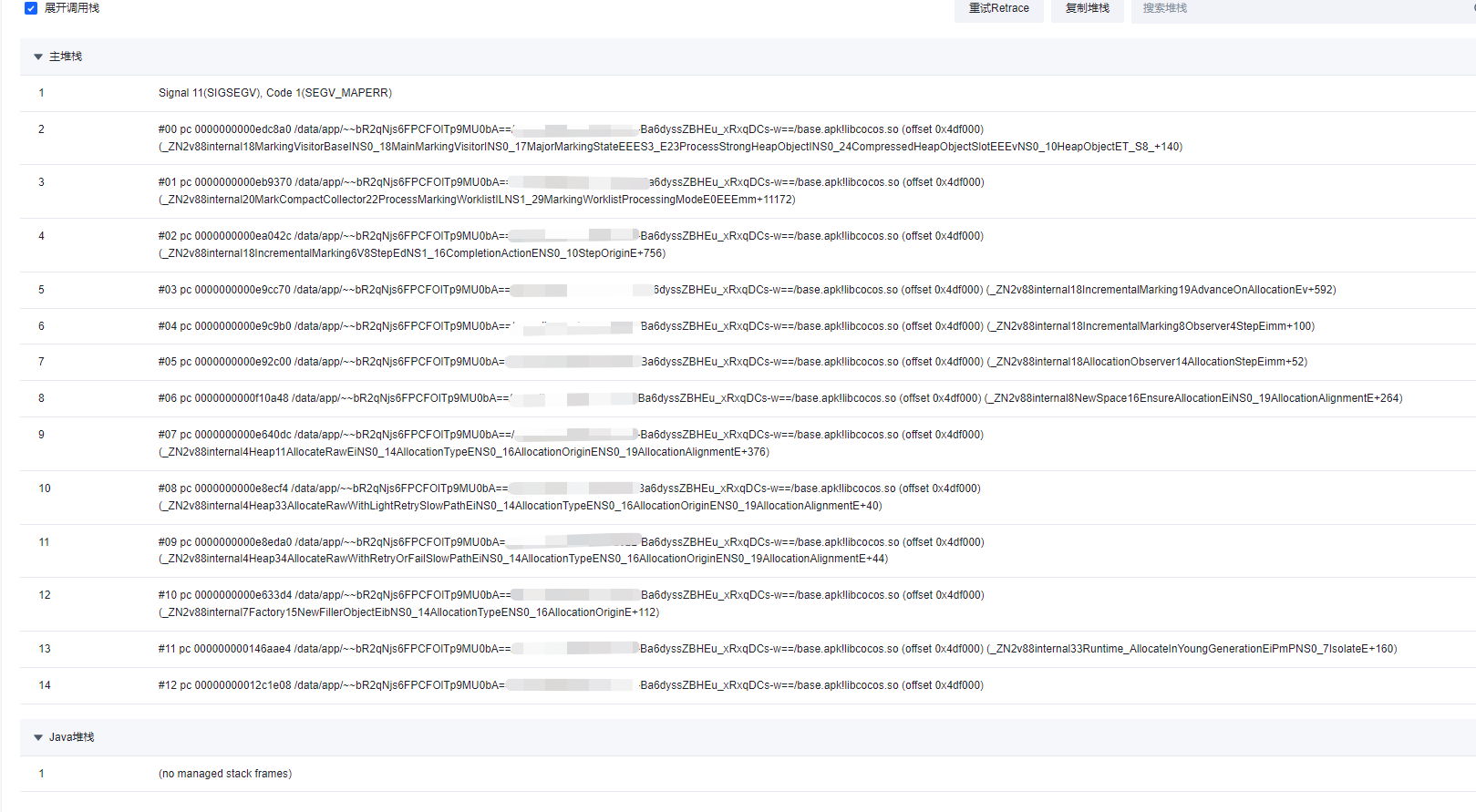Focus the 搜索堆栈 search field
The width and height of the screenshot is (1476, 812).
(1304, 9)
